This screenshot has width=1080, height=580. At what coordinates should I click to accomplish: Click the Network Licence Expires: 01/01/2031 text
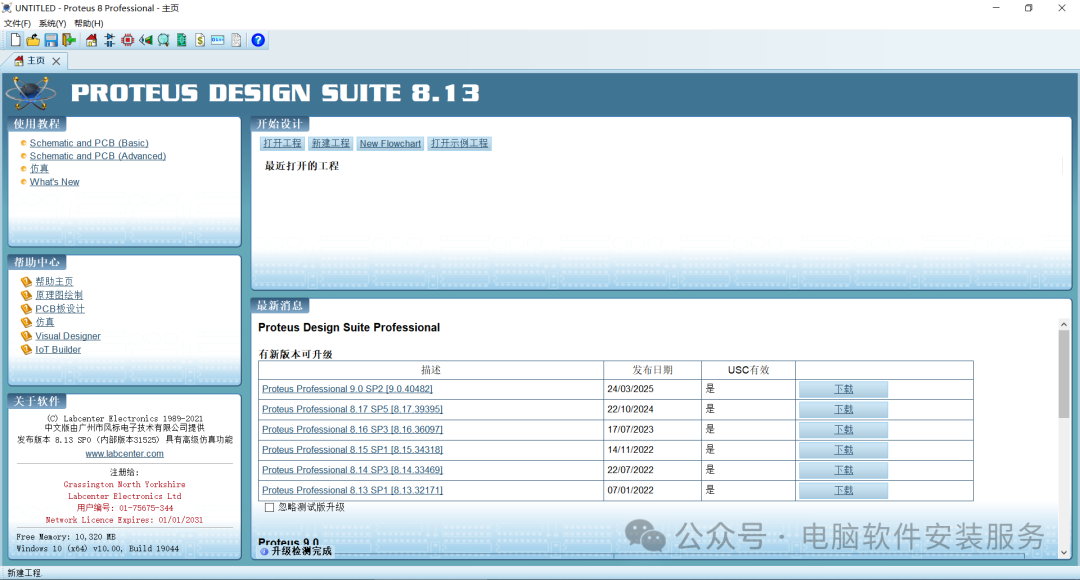[x=125, y=520]
